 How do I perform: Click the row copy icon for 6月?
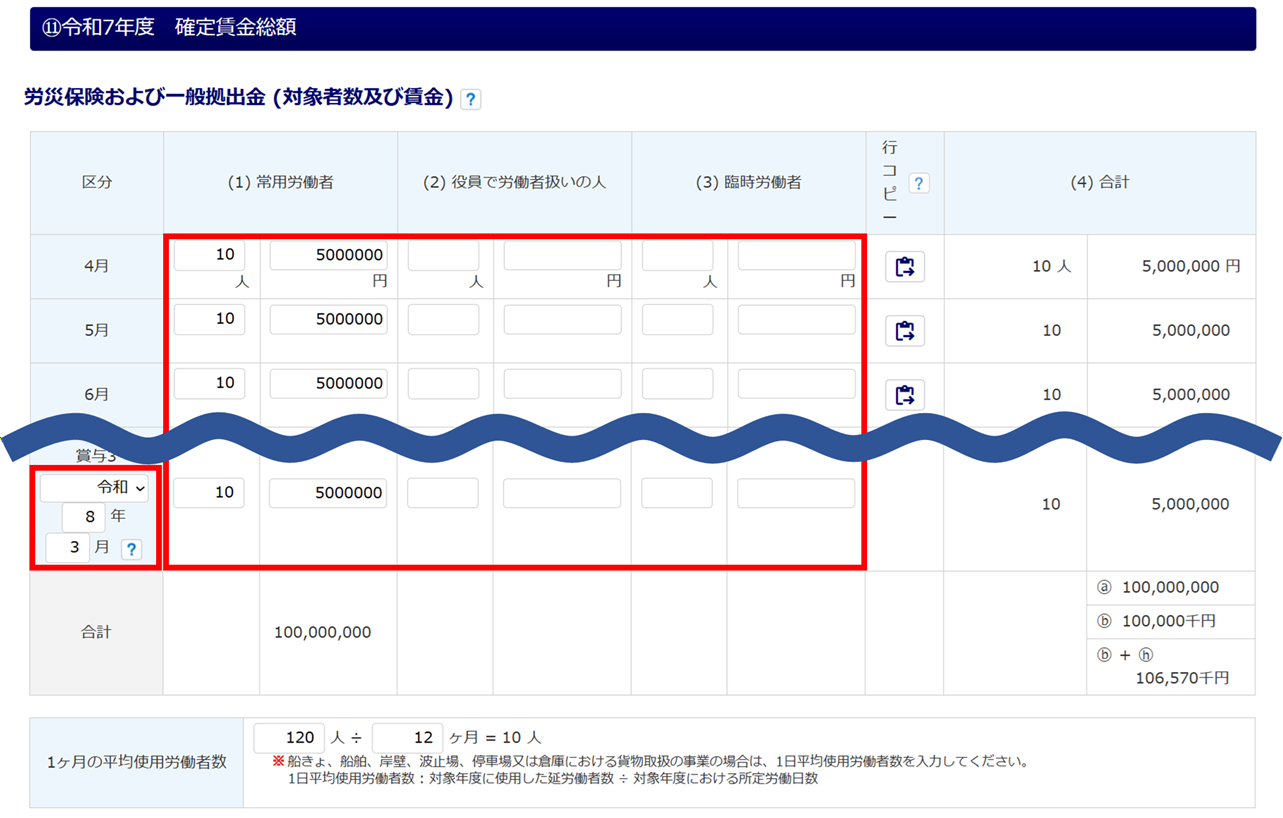tap(904, 395)
